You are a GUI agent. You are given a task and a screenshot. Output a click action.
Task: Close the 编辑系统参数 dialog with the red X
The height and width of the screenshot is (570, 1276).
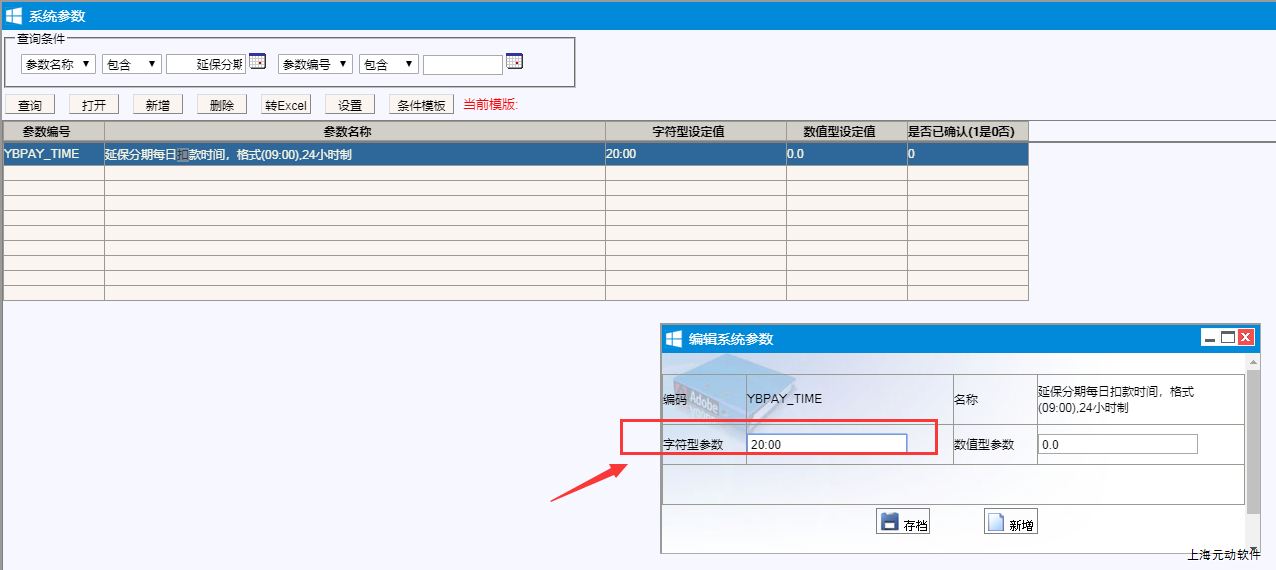[x=1246, y=338]
